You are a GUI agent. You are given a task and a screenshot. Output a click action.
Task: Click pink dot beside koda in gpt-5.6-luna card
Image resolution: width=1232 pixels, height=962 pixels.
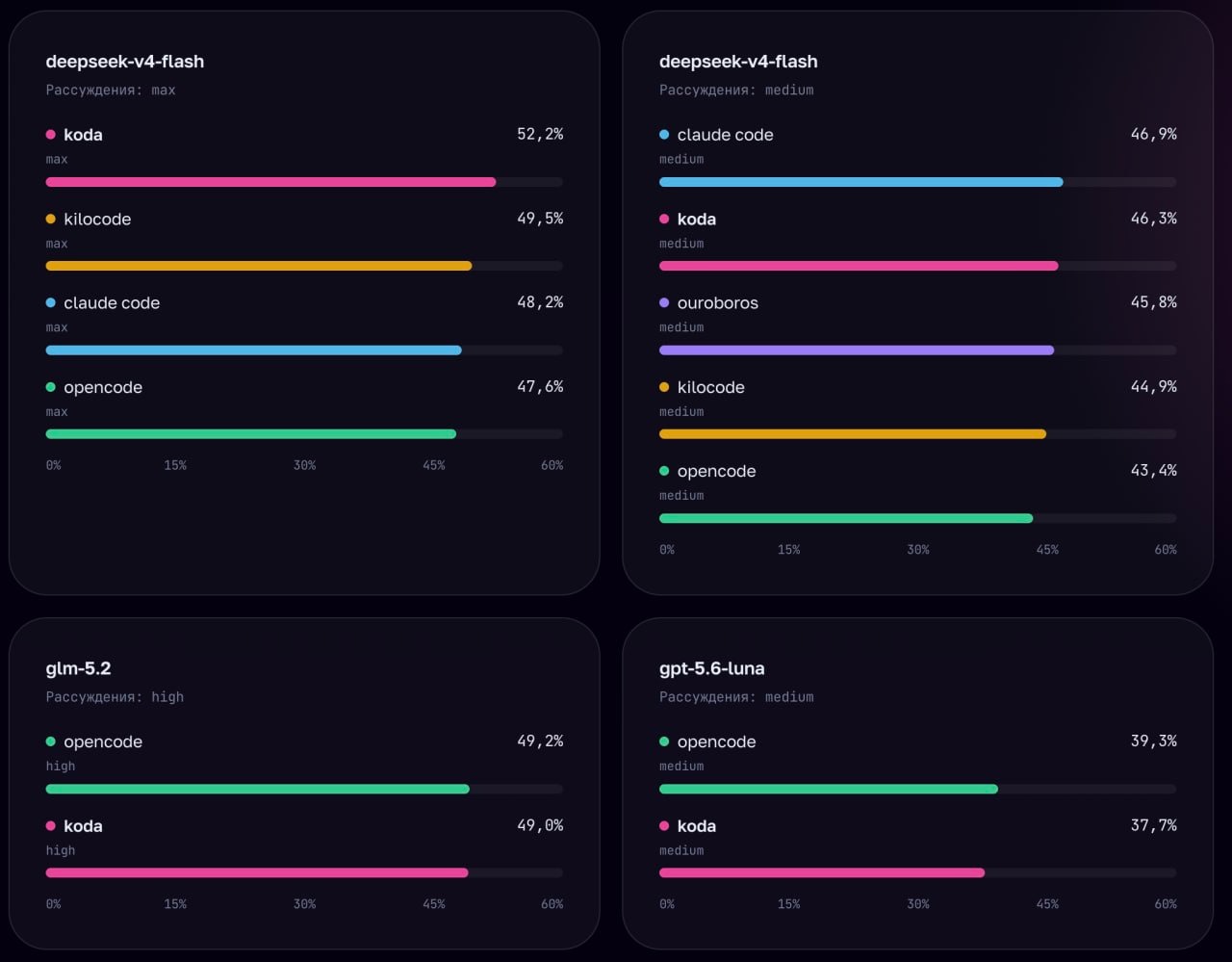pos(664,826)
